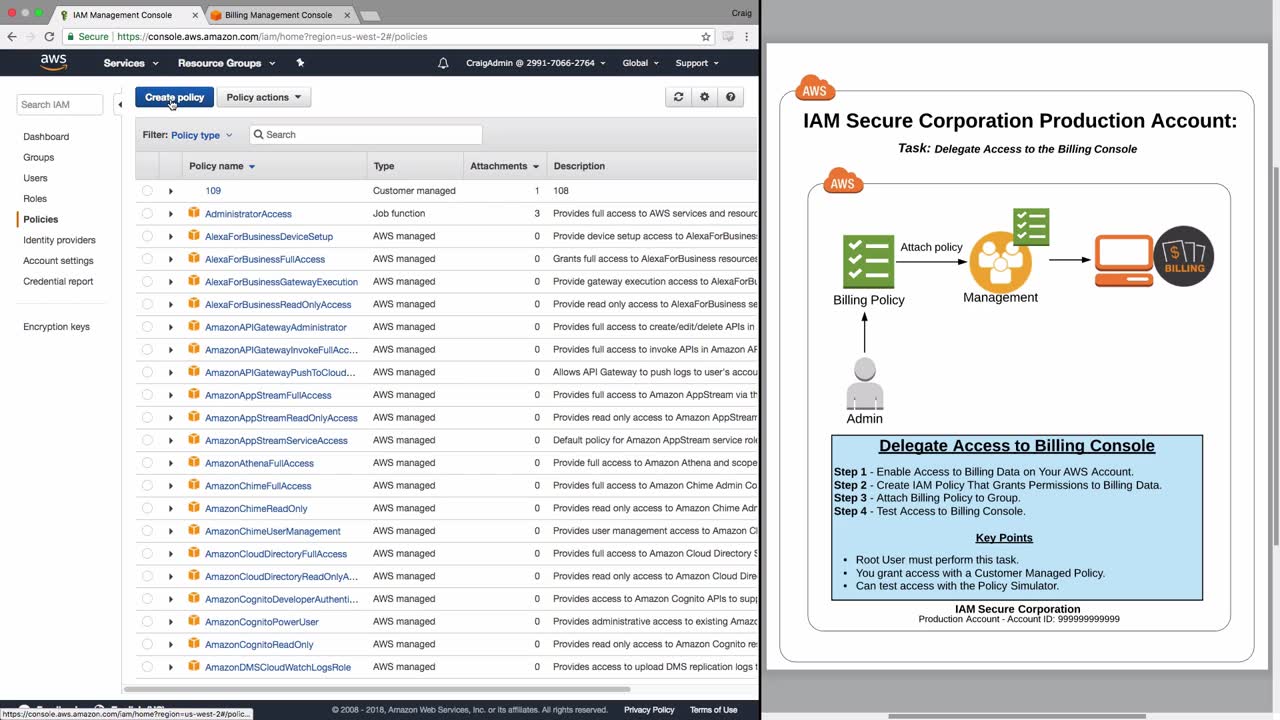Select the radio button for policy 109

(148, 191)
